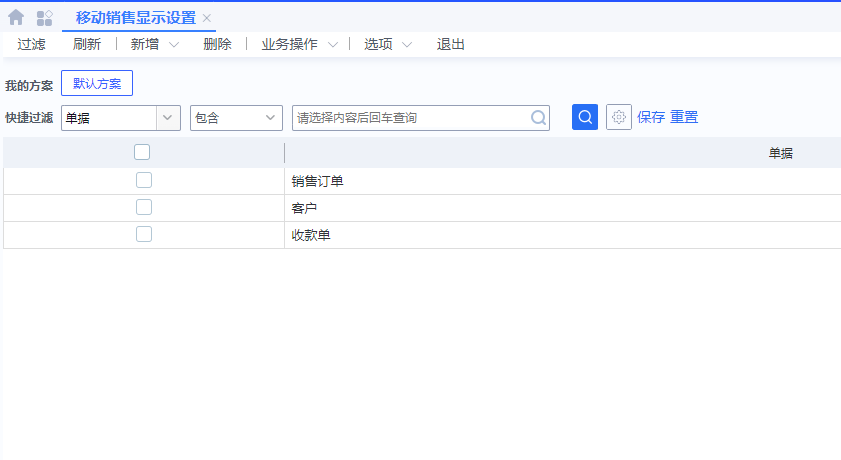Screen dimensions: 841x460
Task: Click the 保存 link
Action: [651, 117]
